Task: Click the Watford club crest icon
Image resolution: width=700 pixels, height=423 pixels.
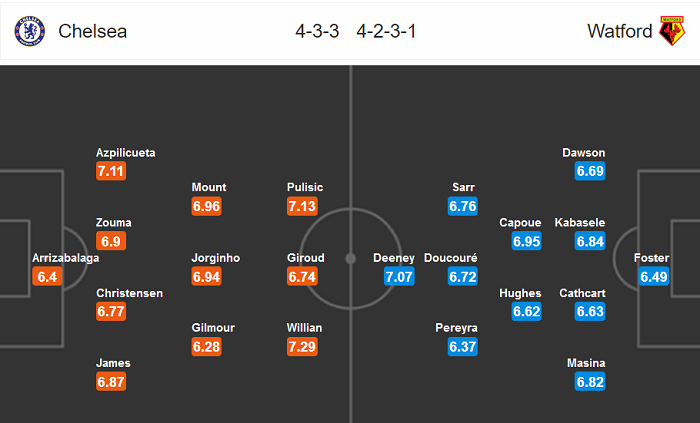Action: point(669,31)
